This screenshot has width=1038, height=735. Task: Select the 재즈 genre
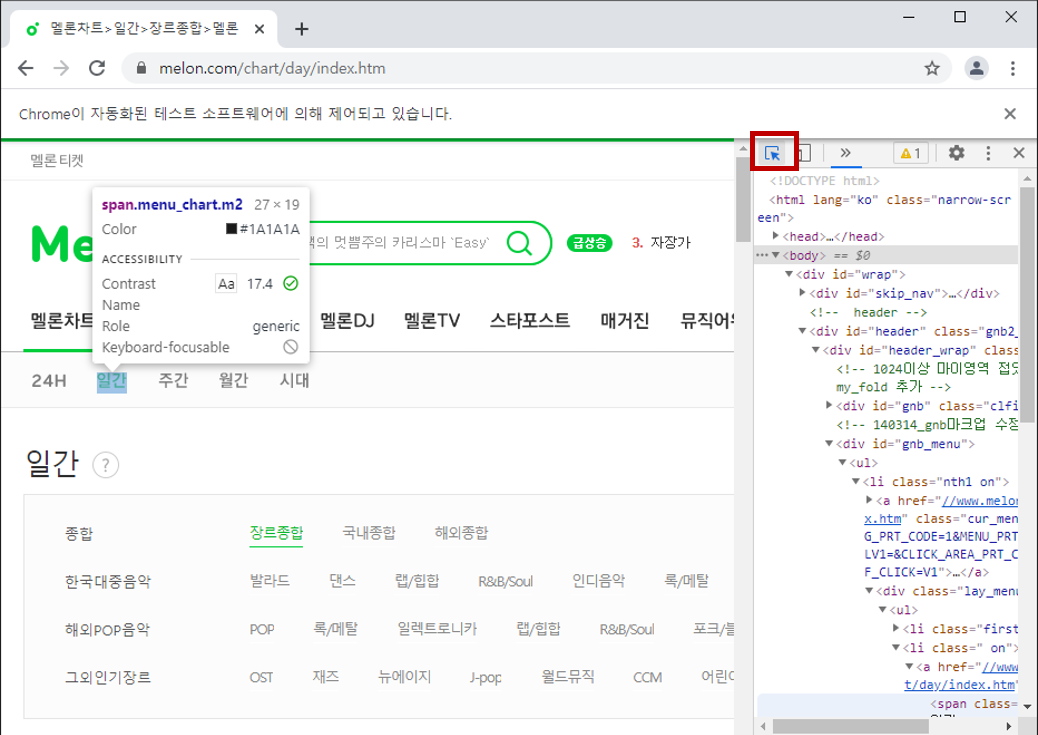pyautogui.click(x=326, y=677)
